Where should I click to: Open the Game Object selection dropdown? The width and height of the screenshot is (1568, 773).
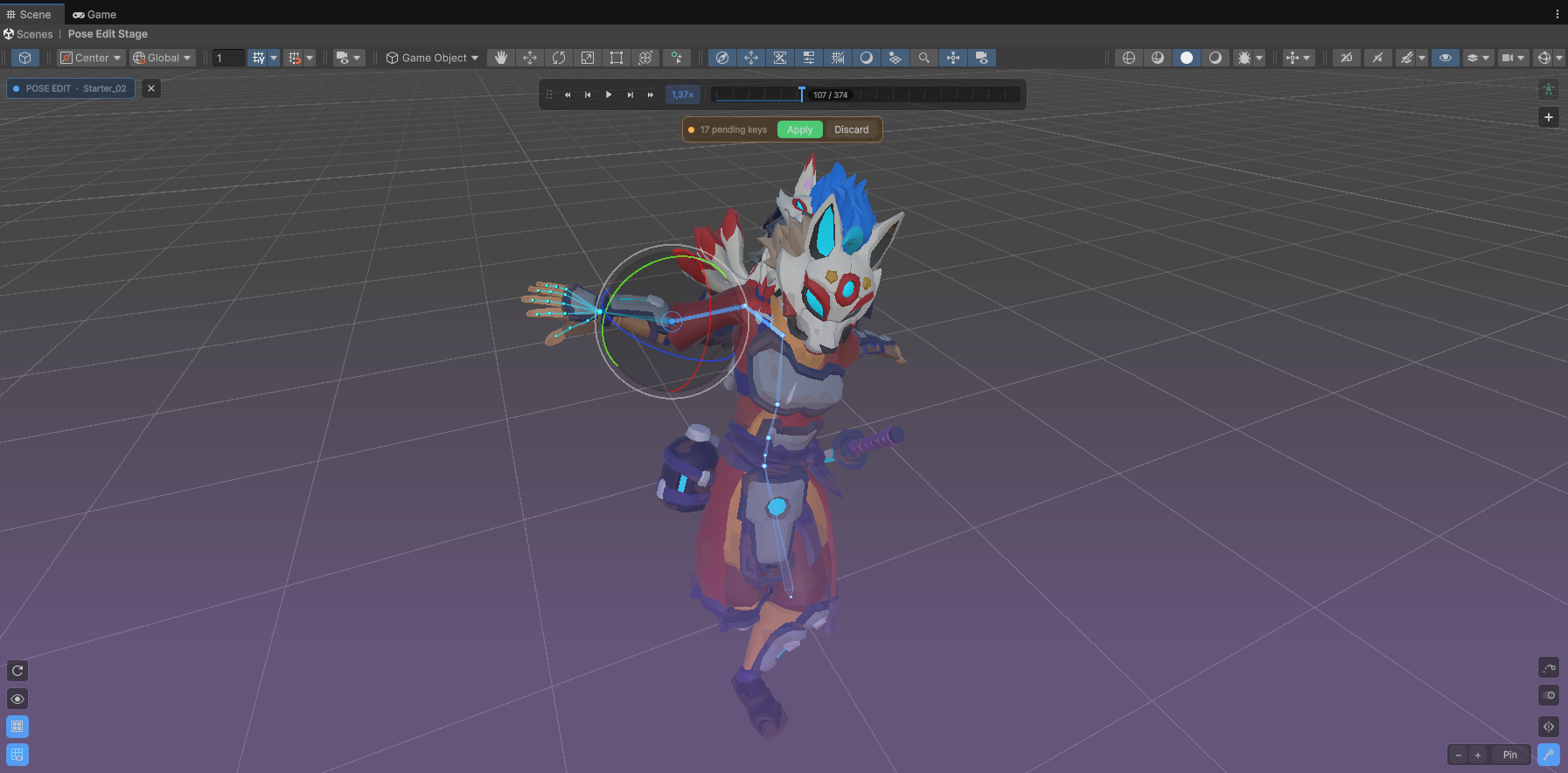click(x=433, y=58)
